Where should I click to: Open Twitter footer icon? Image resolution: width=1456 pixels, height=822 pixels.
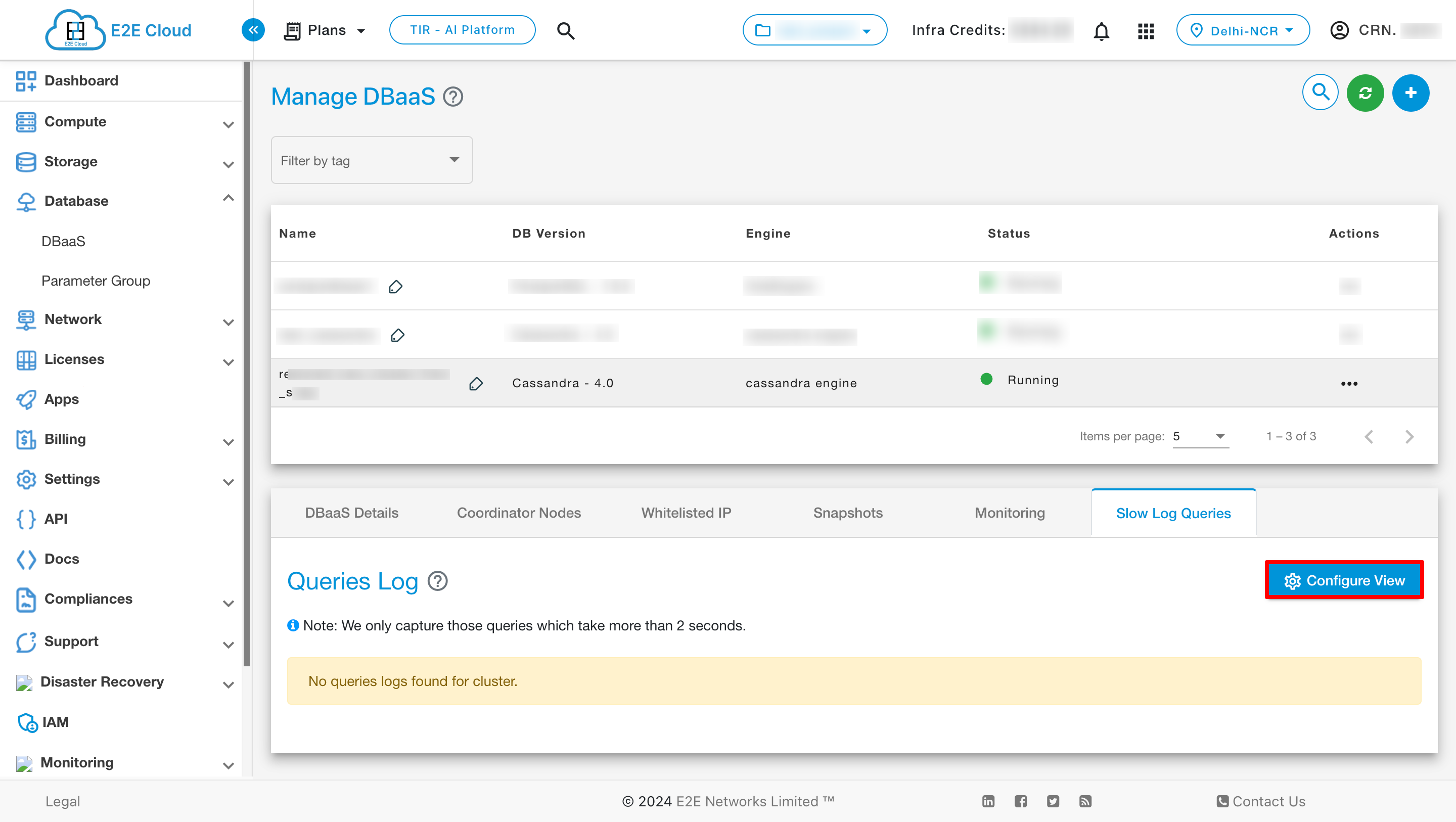point(1053,801)
